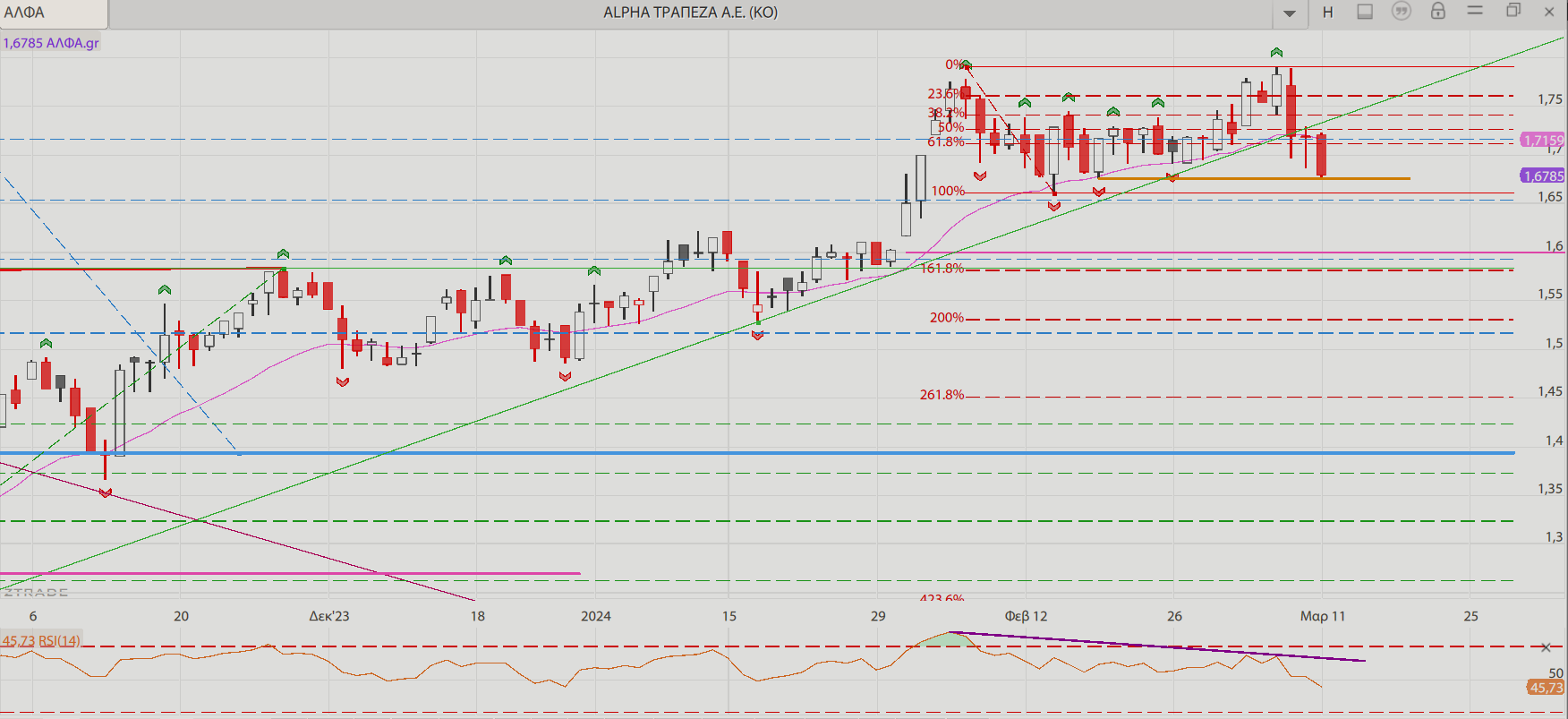Click the 1,3 price axis label
The image size is (1568, 719).
tap(1555, 537)
